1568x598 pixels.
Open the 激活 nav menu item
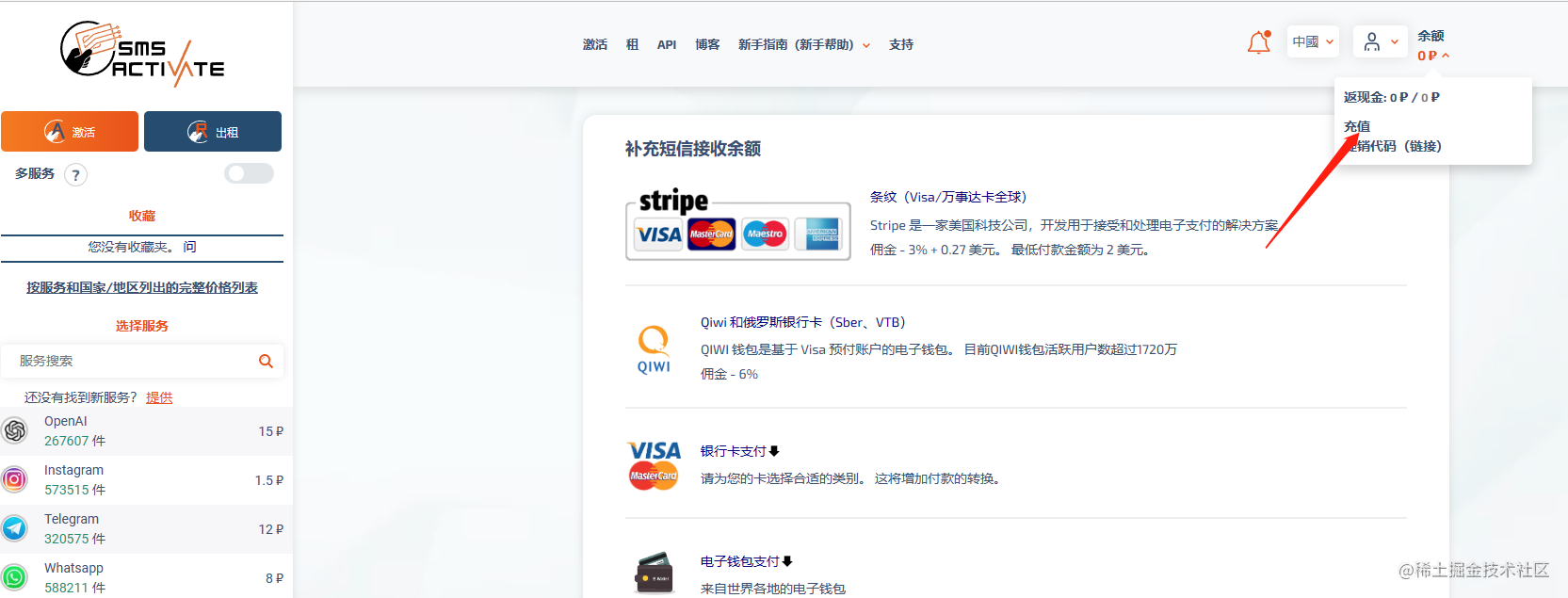[595, 44]
